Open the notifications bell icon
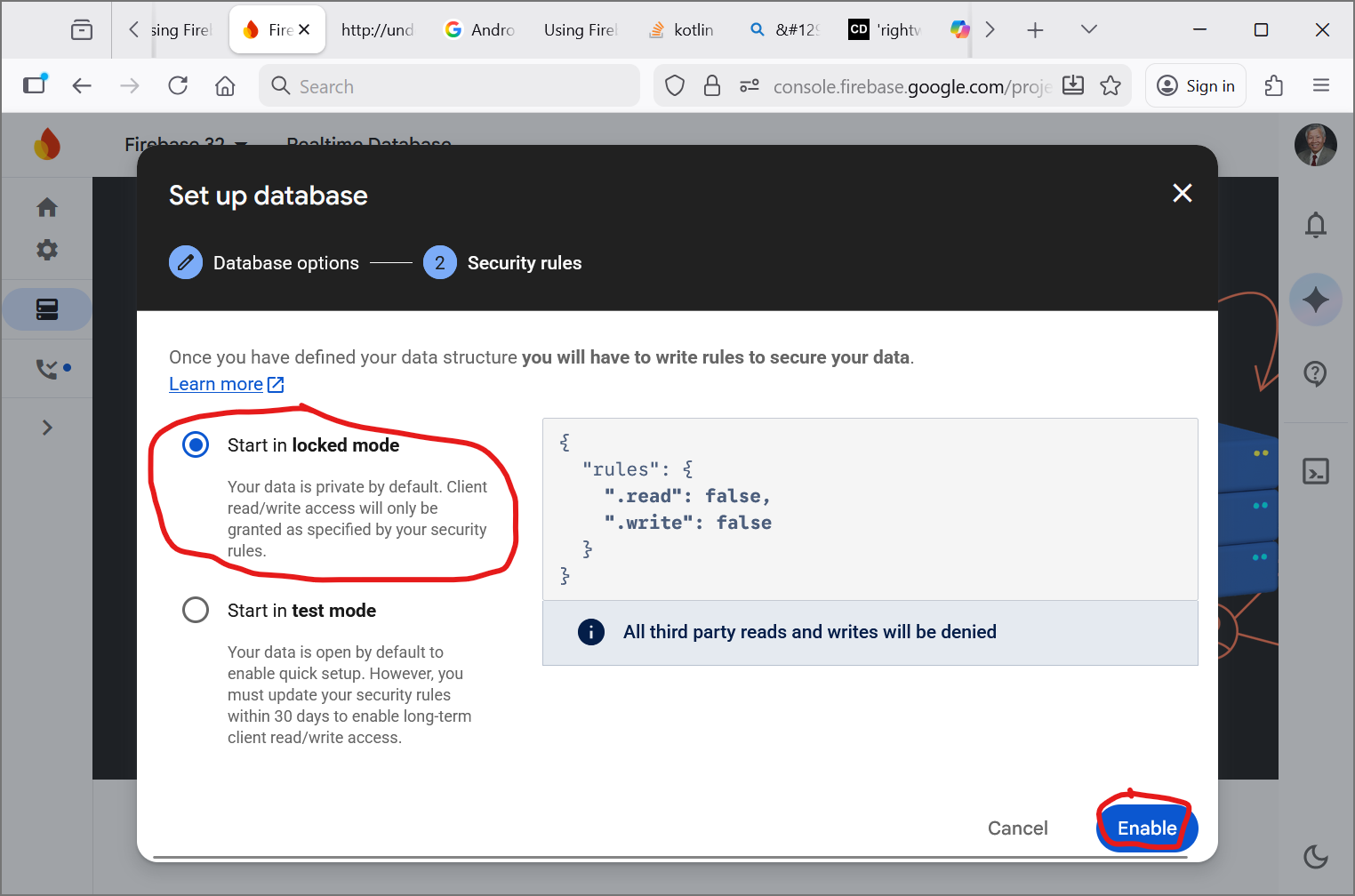This screenshot has height=896, width=1355. pos(1315,225)
